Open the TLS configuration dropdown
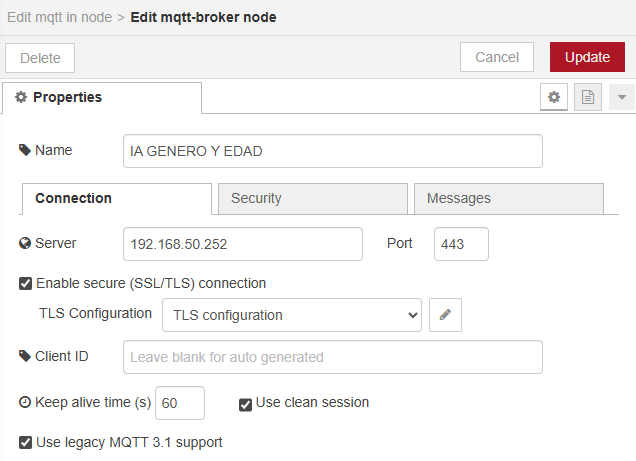 tap(292, 315)
